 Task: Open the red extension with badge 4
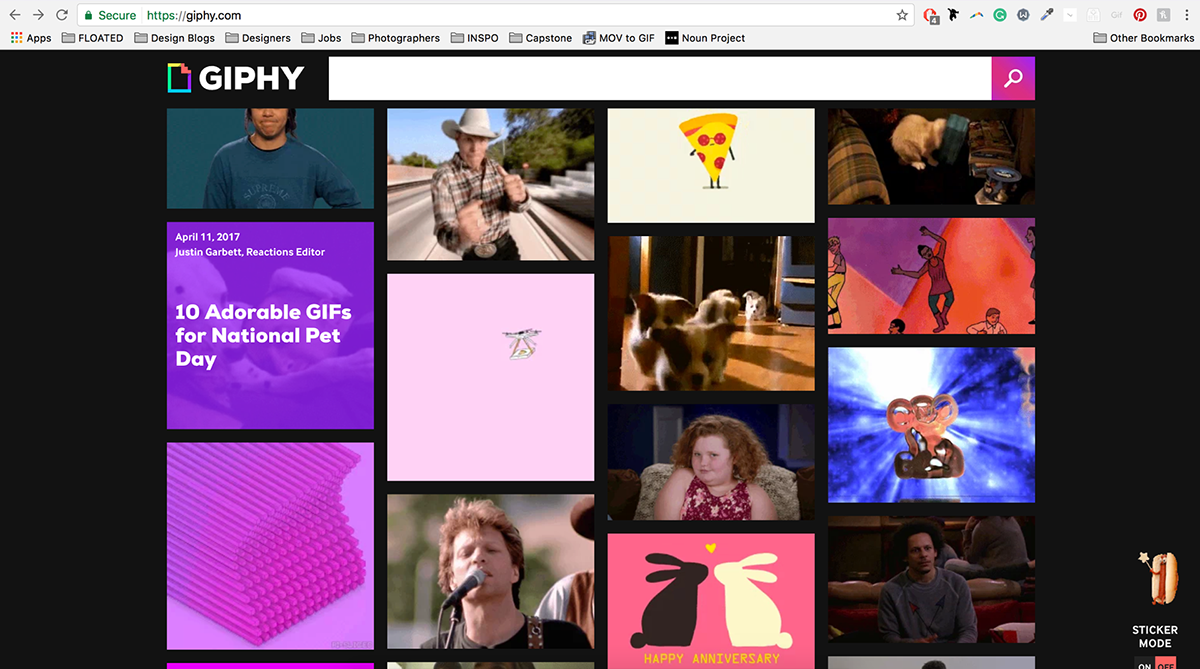tap(932, 15)
